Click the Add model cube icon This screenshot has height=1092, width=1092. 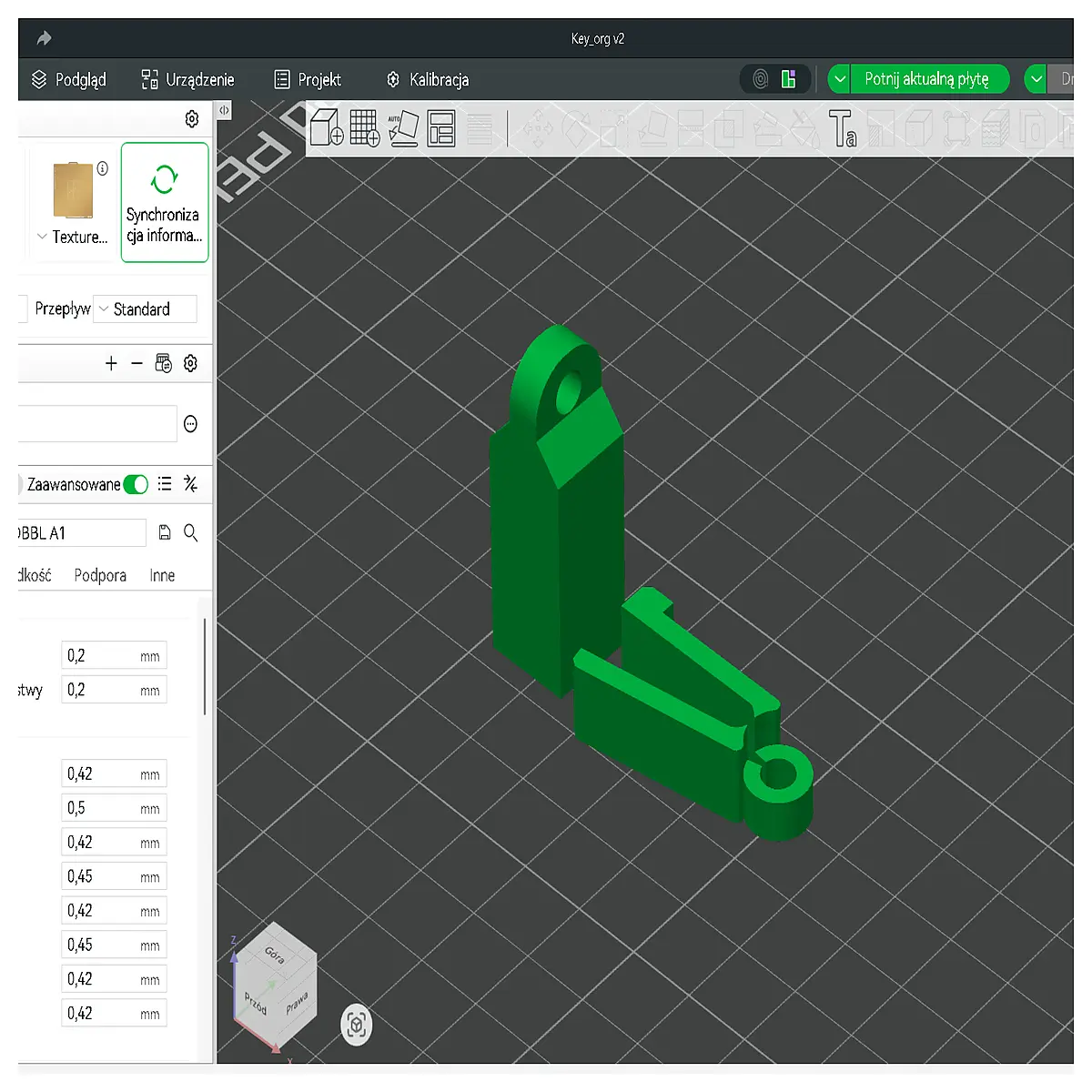click(326, 127)
